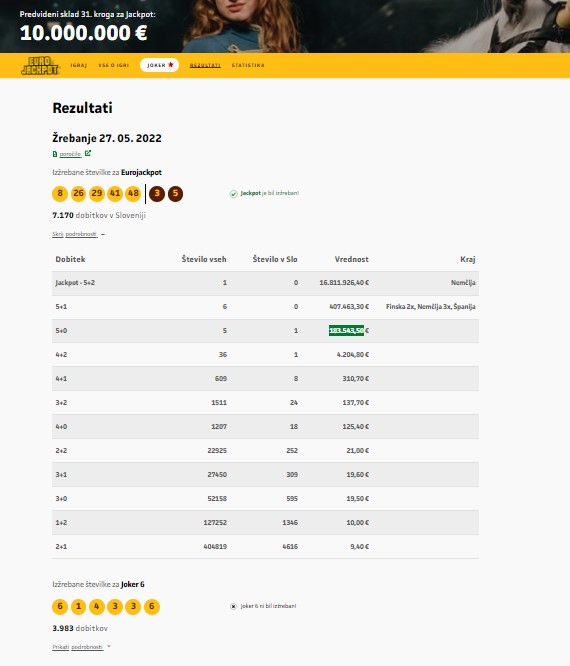Click the Vrednost column header
Viewport: 570px width, 666px height.
pyautogui.click(x=352, y=259)
